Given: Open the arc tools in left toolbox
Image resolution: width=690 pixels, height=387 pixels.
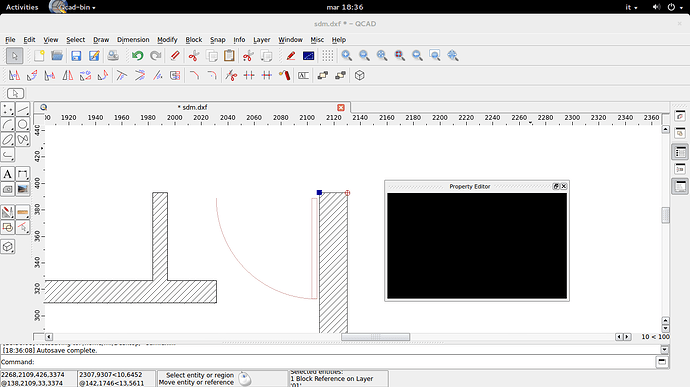Looking at the screenshot, I should click(x=7, y=125).
